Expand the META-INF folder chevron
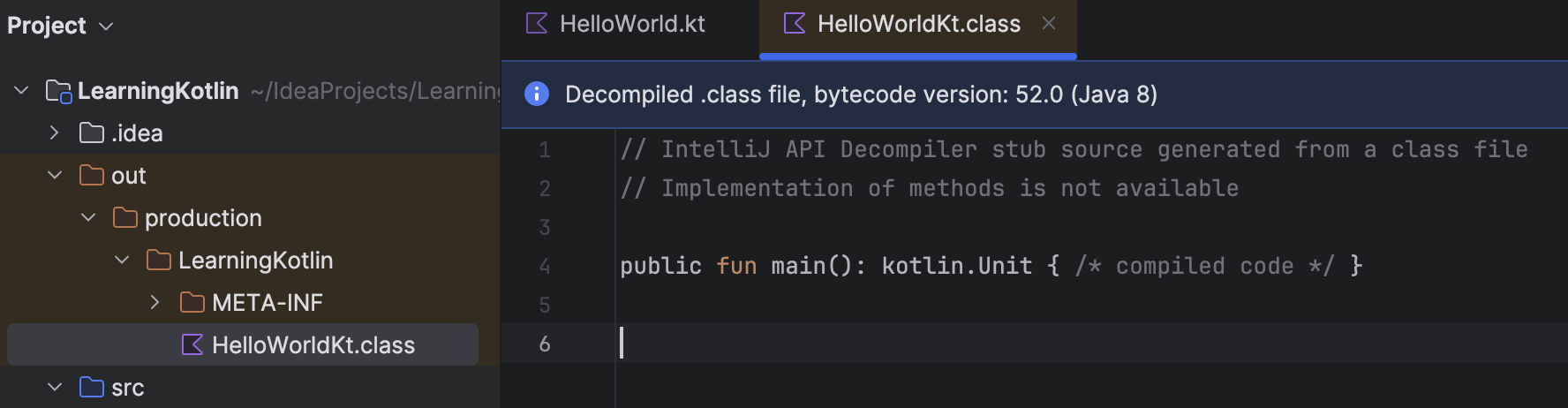 tap(155, 303)
